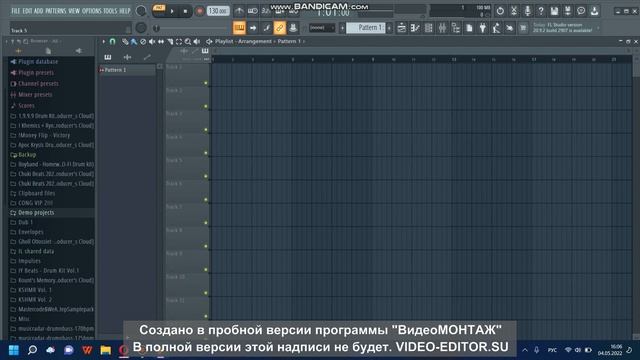Screen dimensions: 640x360
Task: Click the undo history circular arrow icon
Action: [x=500, y=11]
